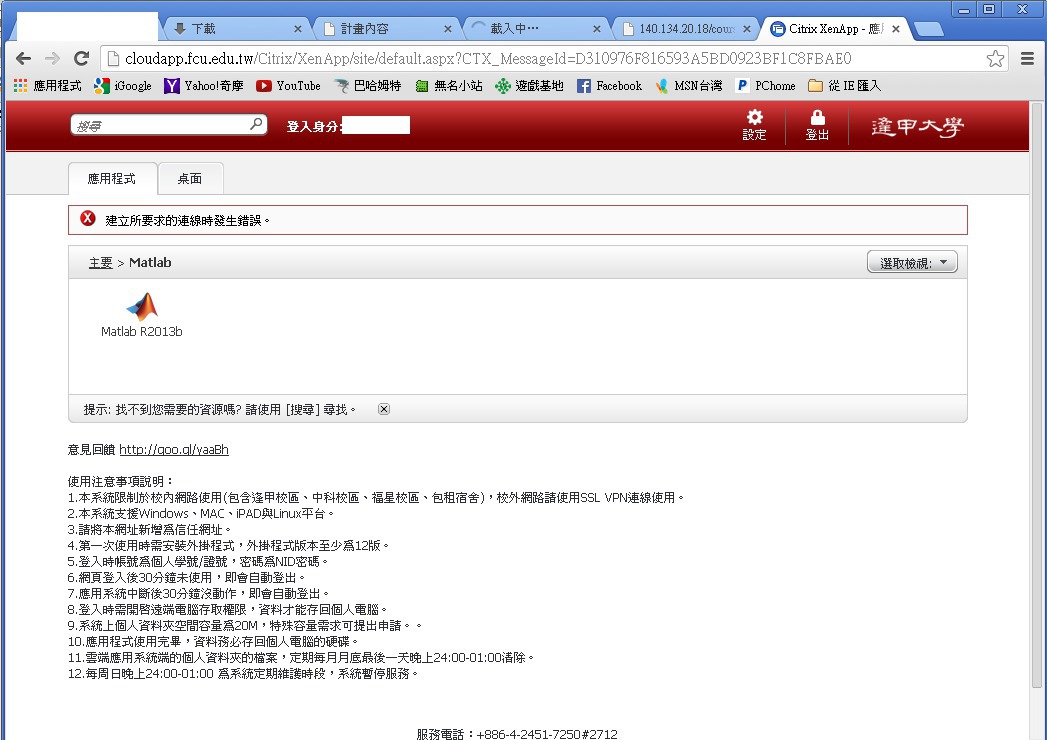Open the Facebook bookmark

click(609, 85)
